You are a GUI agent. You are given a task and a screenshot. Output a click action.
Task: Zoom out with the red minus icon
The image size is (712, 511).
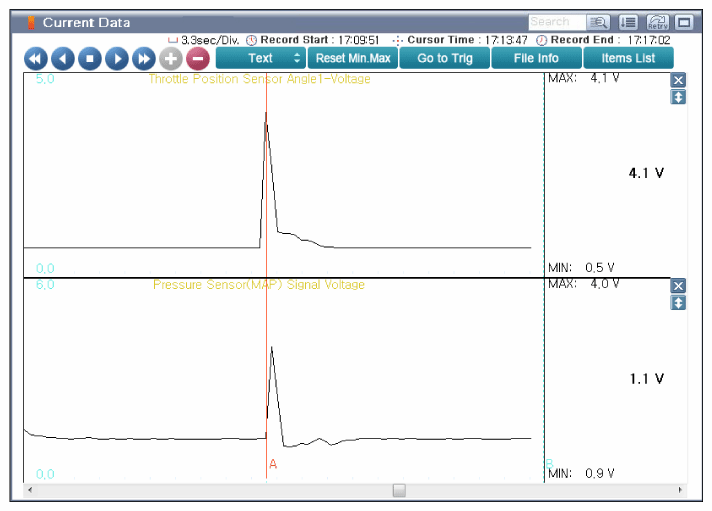(198, 59)
